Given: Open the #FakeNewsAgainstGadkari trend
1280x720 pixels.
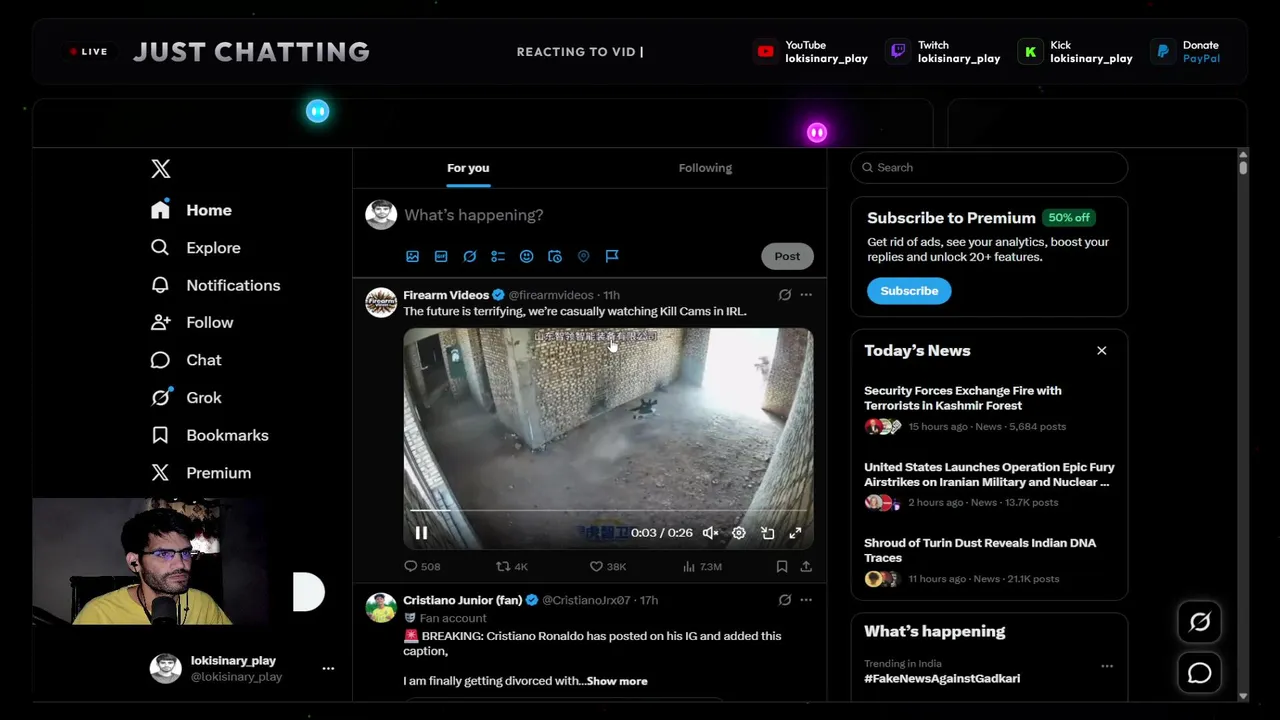Looking at the screenshot, I should pos(942,678).
